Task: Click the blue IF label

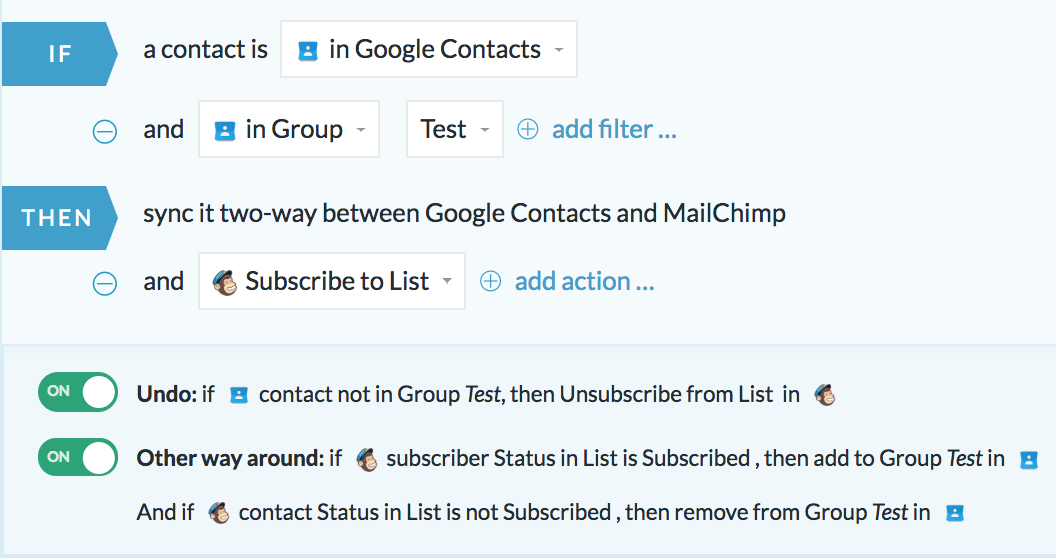Action: point(60,54)
